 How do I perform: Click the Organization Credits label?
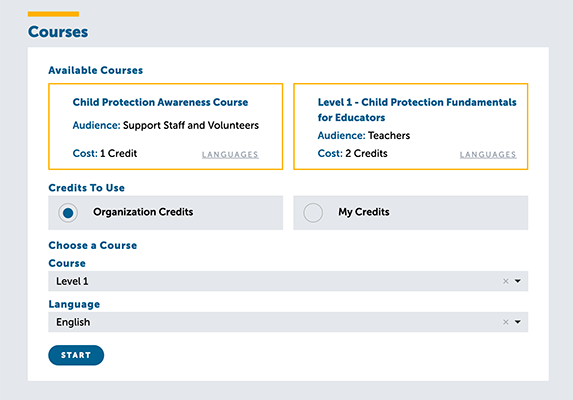pos(143,212)
